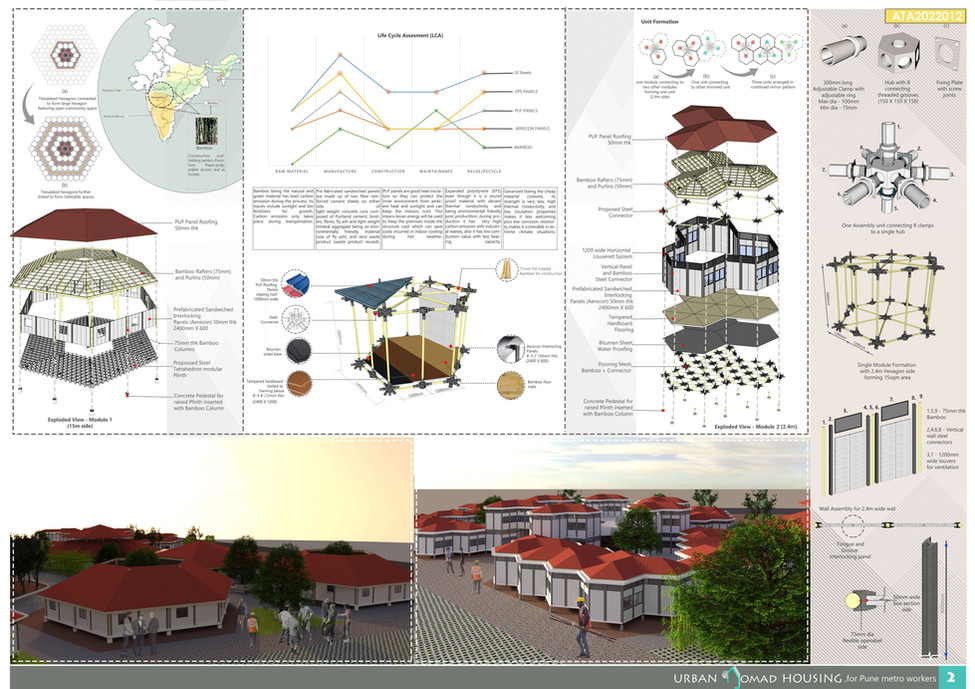Toggle the EPS PANELS legend item

pos(524,92)
